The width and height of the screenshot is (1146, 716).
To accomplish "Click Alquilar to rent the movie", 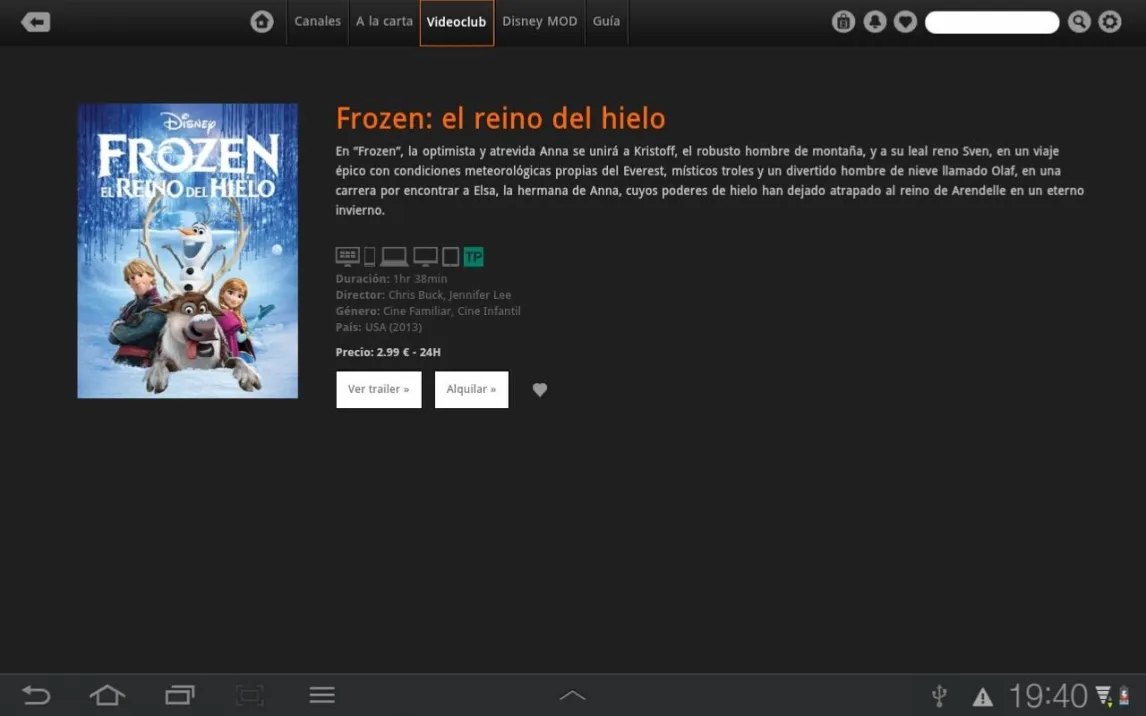I will (471, 390).
